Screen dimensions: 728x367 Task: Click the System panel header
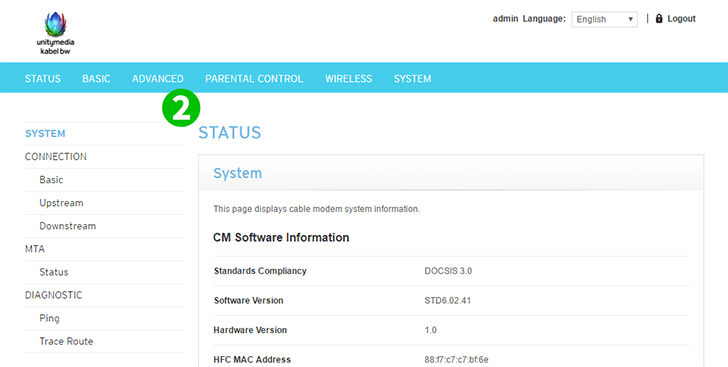[x=451, y=173]
